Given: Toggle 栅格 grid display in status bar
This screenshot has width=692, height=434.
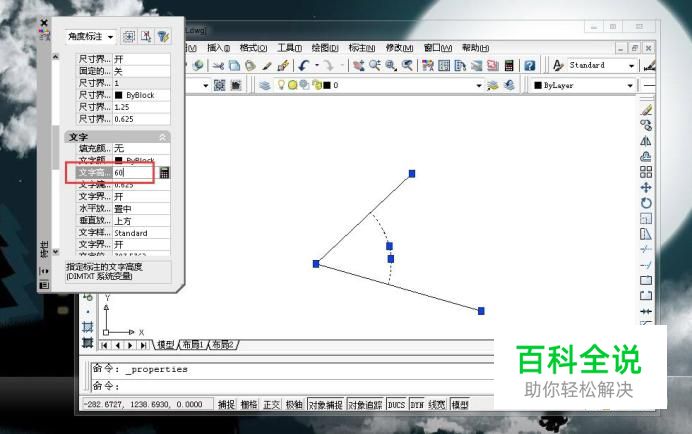Looking at the screenshot, I should tap(249, 404).
